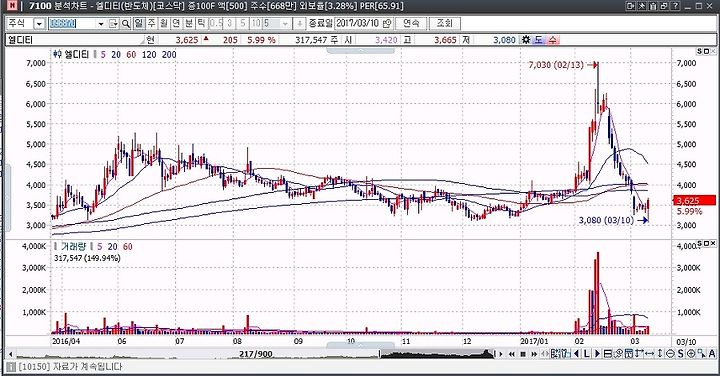Viewport: 720px width, 376px height.
Task: Open the stock search magnifier icon
Action: 126,23
